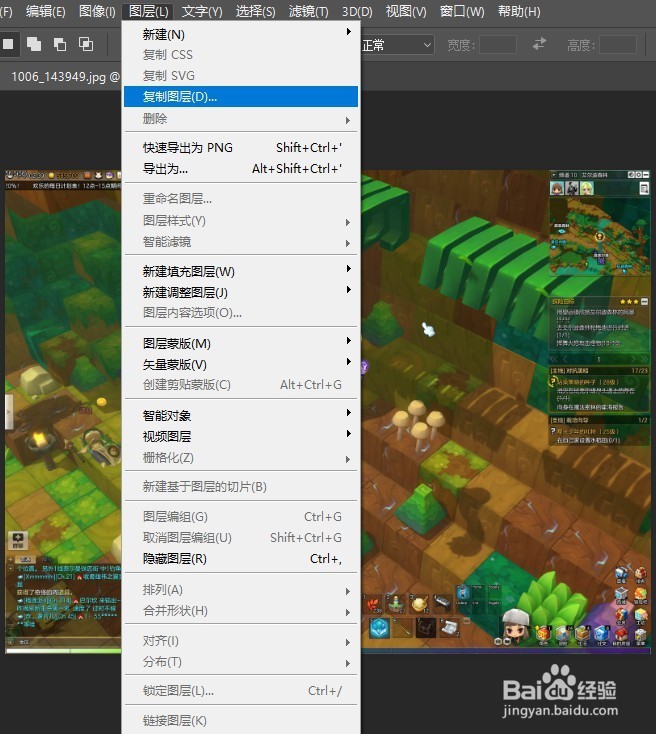Image resolution: width=656 pixels, height=734 pixels.
Task: Select the Add to selection icon
Action: 34,44
